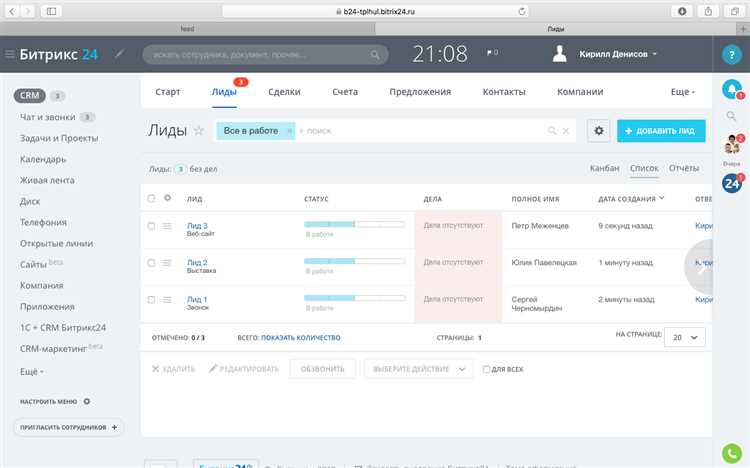This screenshot has height=468, width=750.
Task: Open the Сделки tab
Action: 284,92
